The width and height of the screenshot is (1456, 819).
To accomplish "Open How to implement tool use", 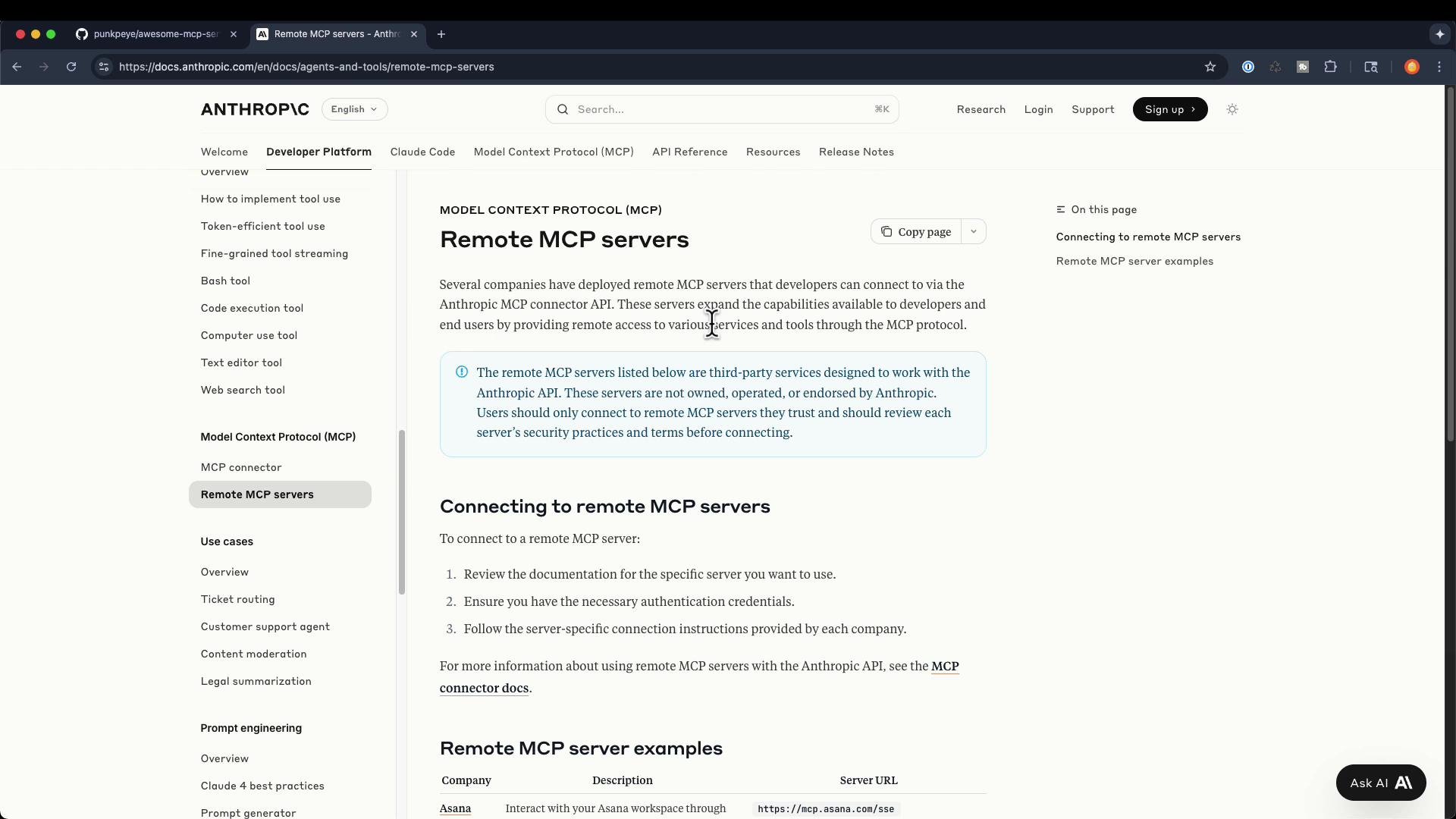I will tap(271, 199).
